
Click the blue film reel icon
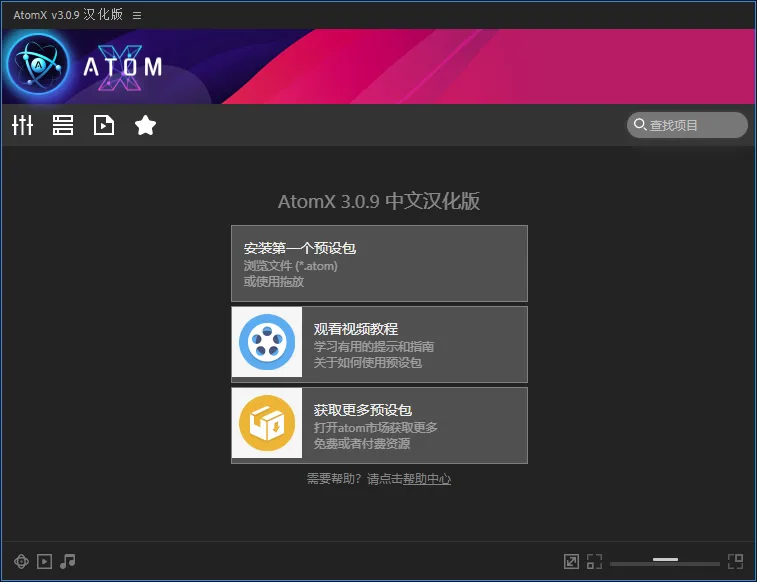pos(267,344)
